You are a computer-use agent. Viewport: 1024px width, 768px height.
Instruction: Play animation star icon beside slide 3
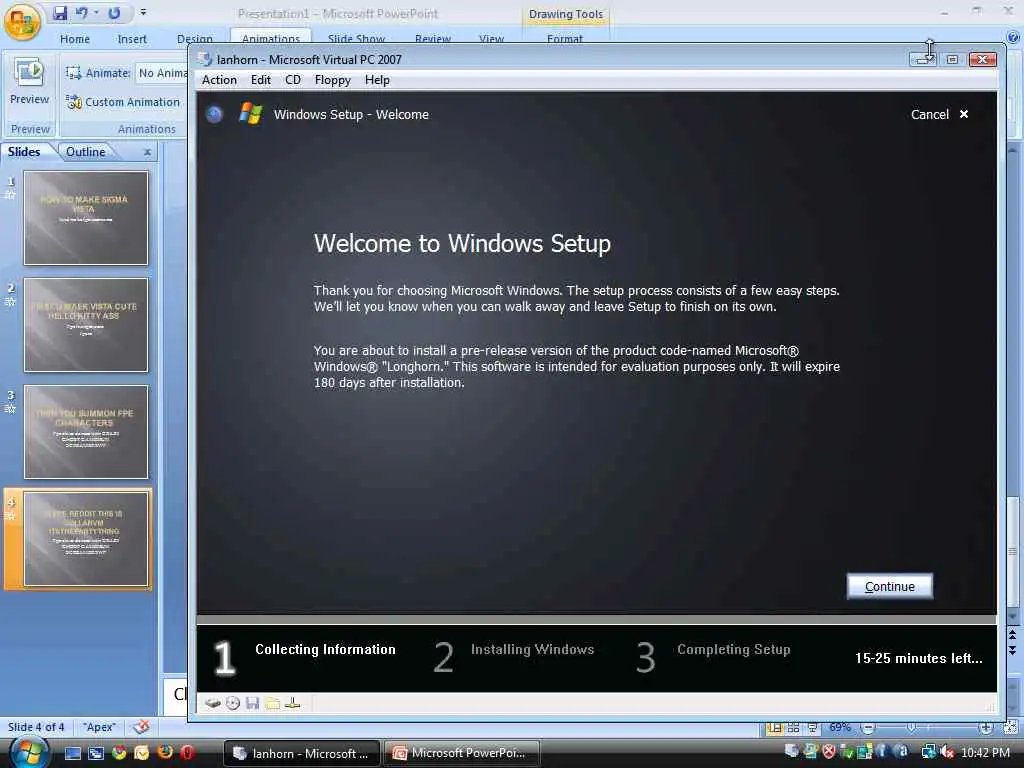10,409
